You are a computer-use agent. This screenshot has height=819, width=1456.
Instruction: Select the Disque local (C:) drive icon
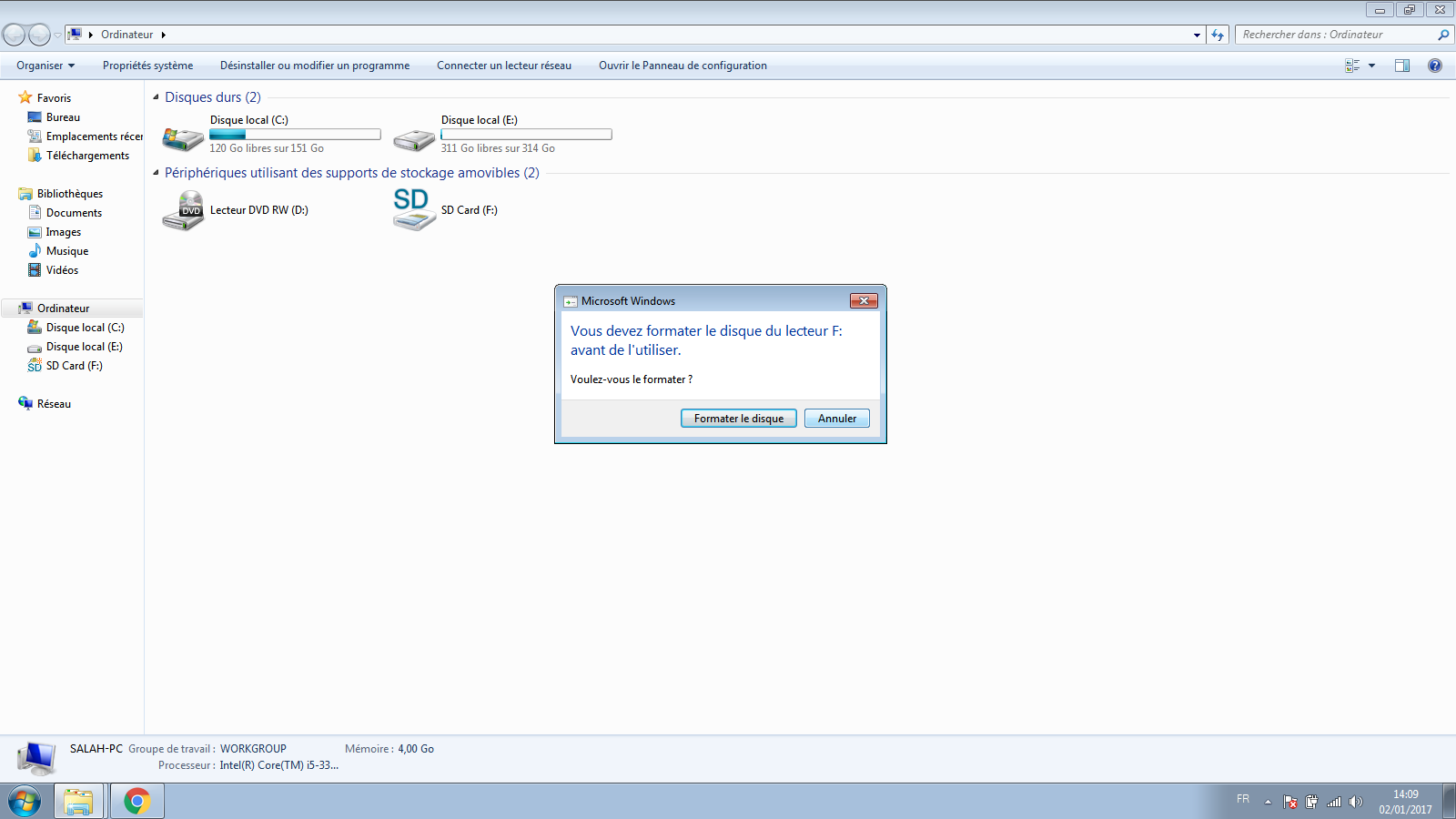click(183, 138)
